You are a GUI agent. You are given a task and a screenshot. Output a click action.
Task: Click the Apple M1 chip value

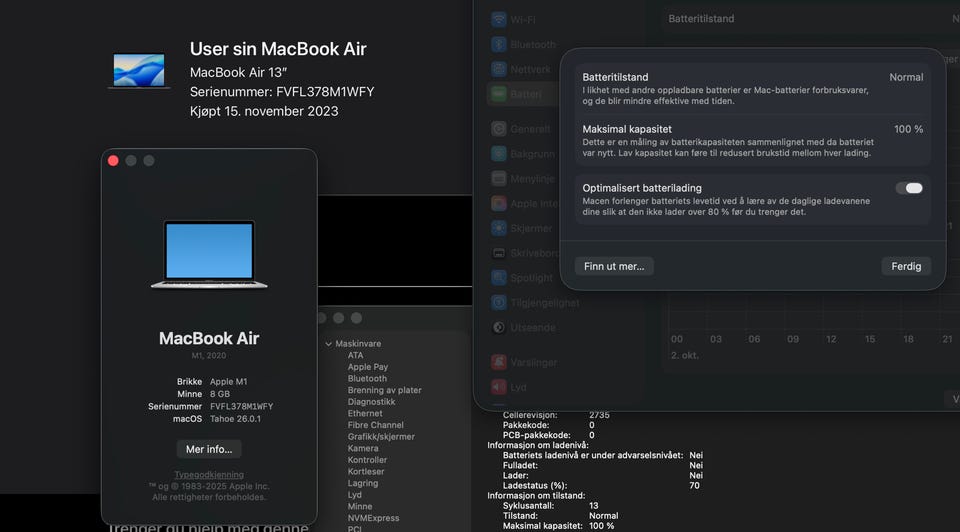click(228, 381)
